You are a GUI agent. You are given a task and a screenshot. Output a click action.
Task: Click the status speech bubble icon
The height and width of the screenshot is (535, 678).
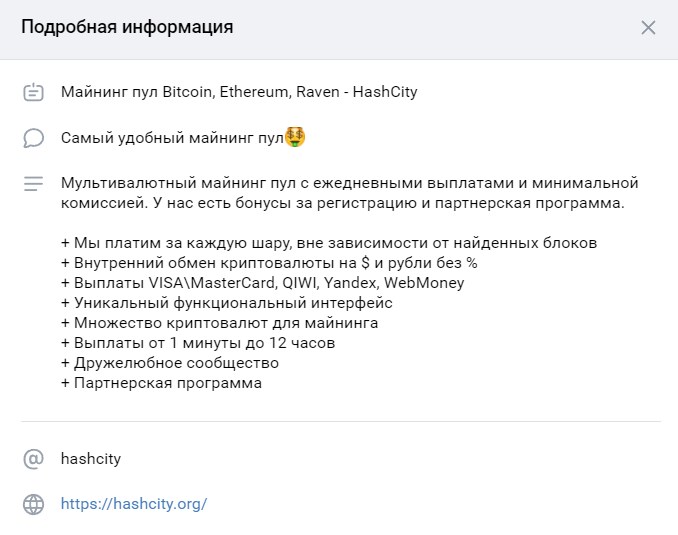tap(33, 138)
